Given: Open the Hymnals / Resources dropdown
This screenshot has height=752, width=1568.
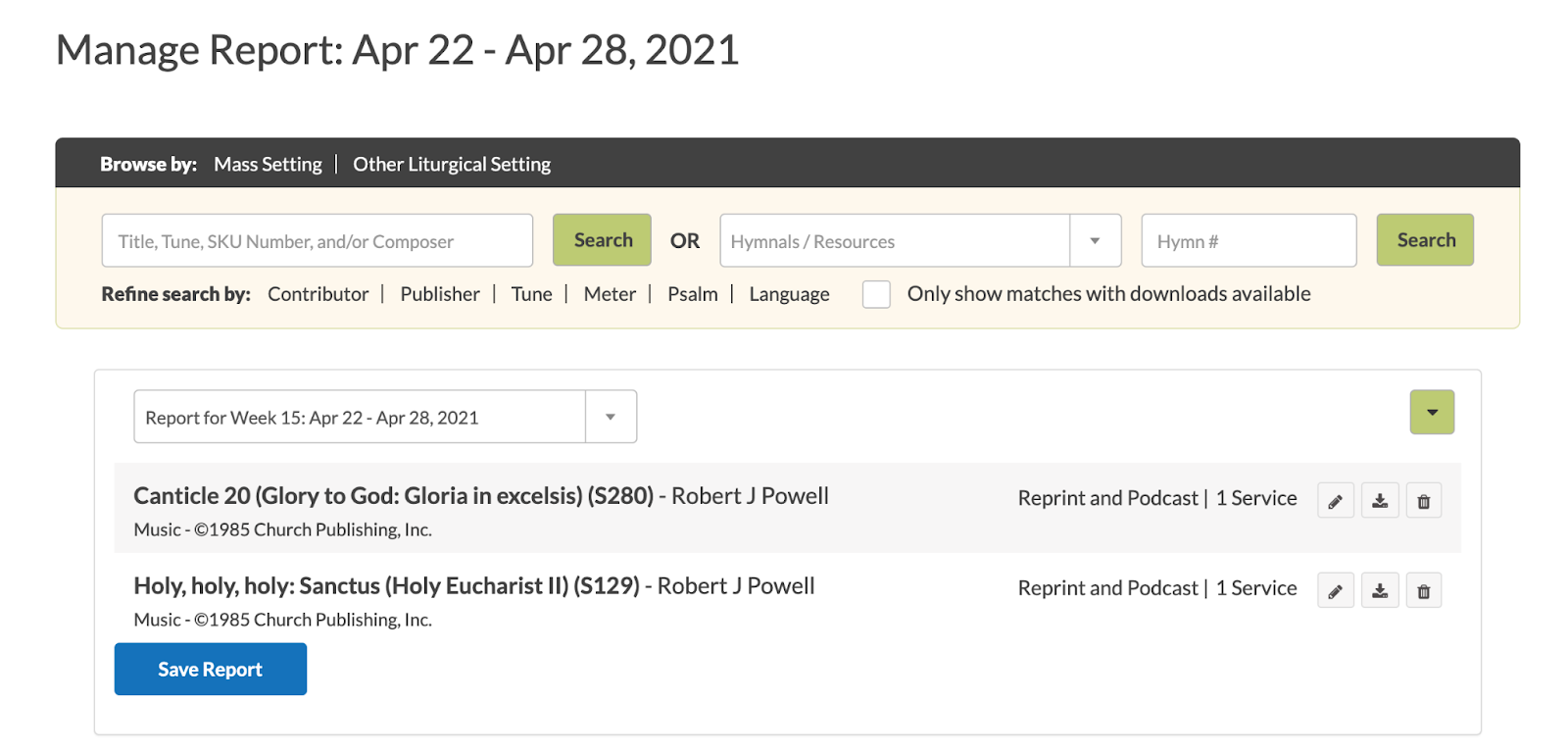Looking at the screenshot, I should pos(1095,241).
